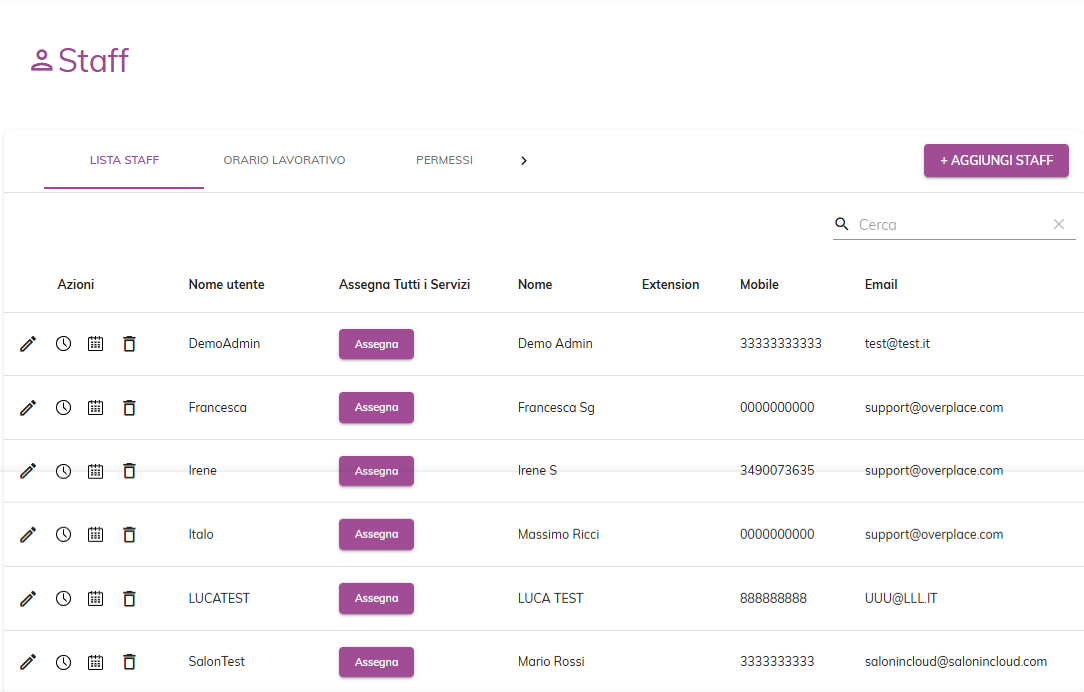Screen dimensions: 1084x692
Task: Select the calendar icon for Irene
Action: coord(95,470)
